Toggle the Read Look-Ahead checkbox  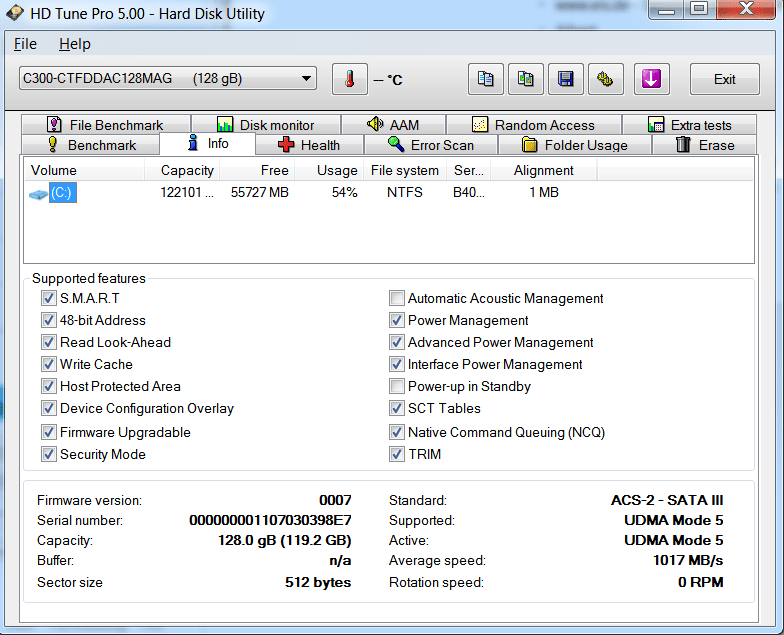[48, 342]
